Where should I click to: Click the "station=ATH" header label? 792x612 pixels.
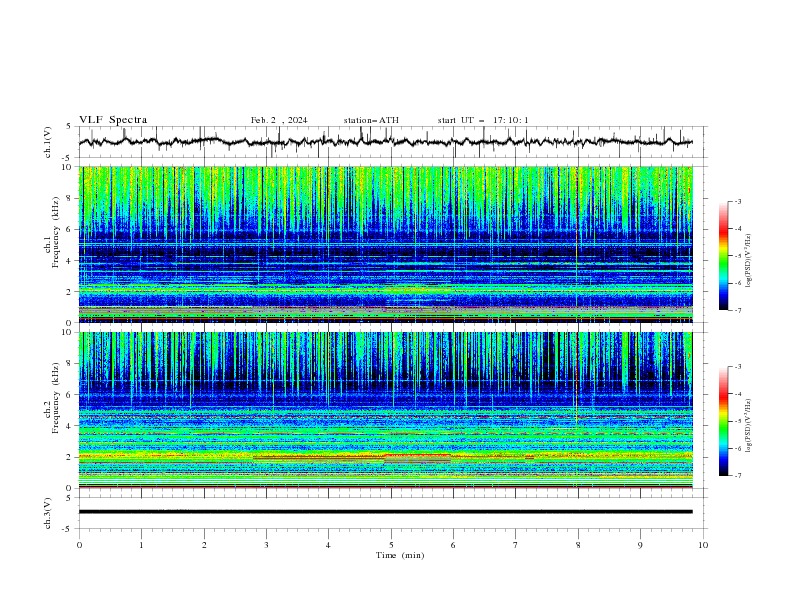(x=371, y=120)
